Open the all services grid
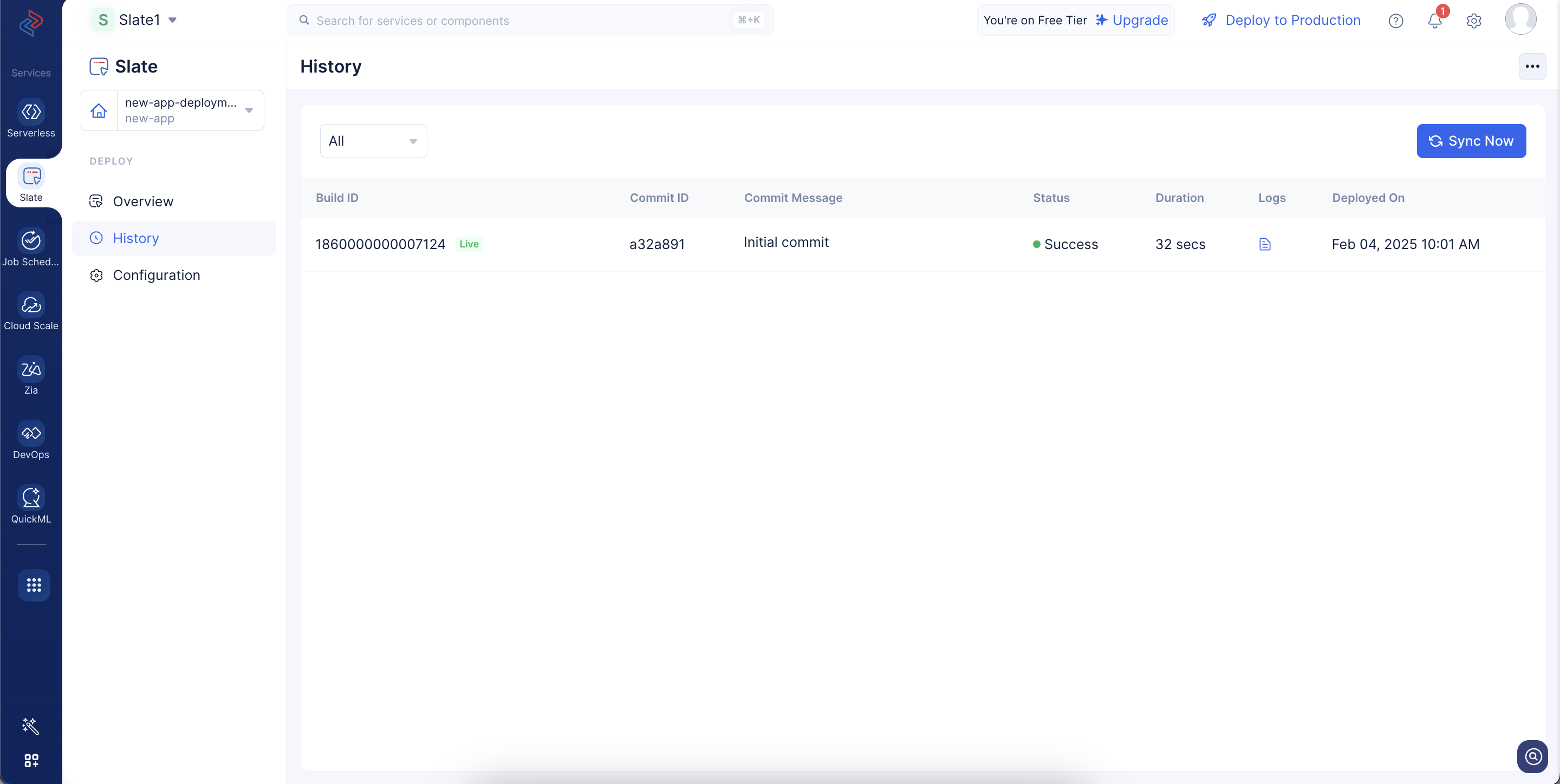Viewport: 1560px width, 784px height. (34, 585)
